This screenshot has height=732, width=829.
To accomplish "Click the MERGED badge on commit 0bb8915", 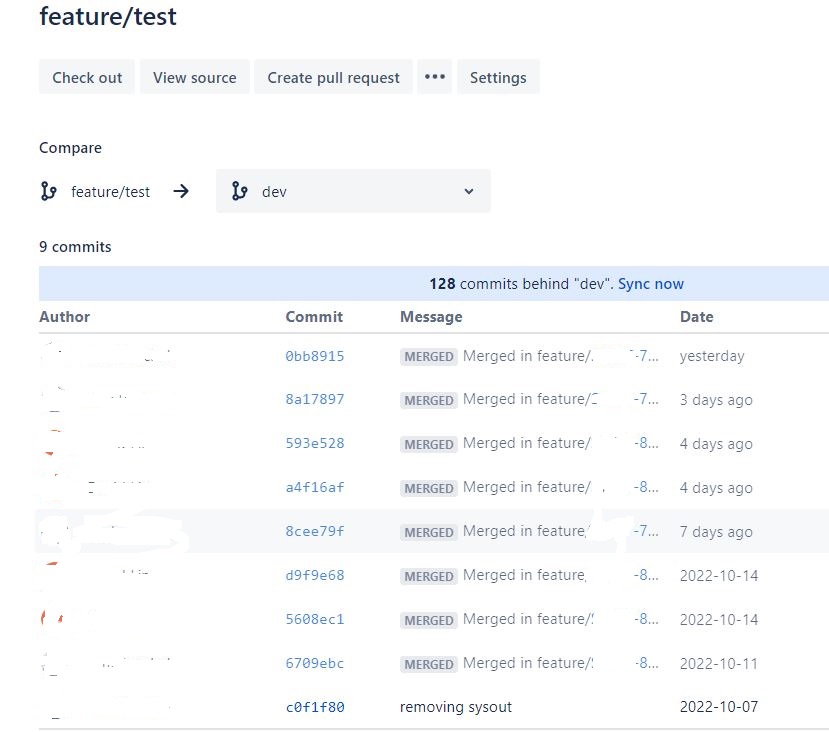I will click(x=429, y=356).
